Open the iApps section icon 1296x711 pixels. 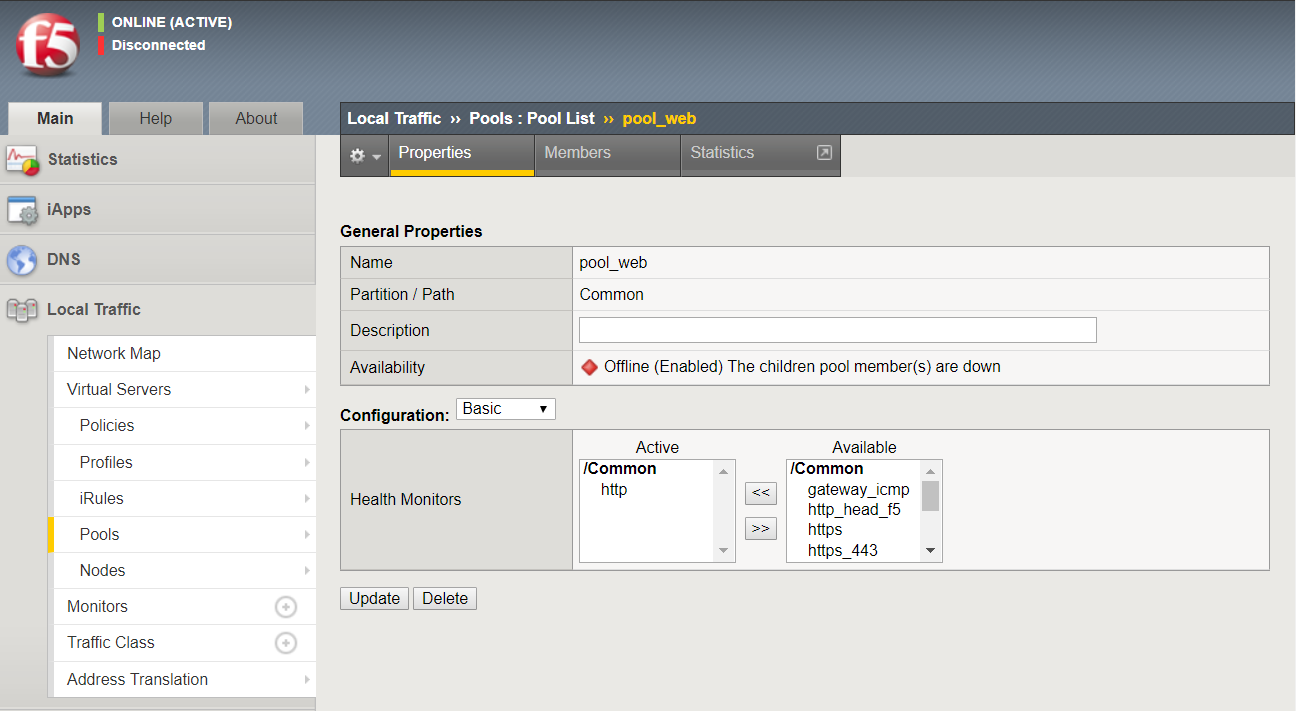[x=22, y=210]
